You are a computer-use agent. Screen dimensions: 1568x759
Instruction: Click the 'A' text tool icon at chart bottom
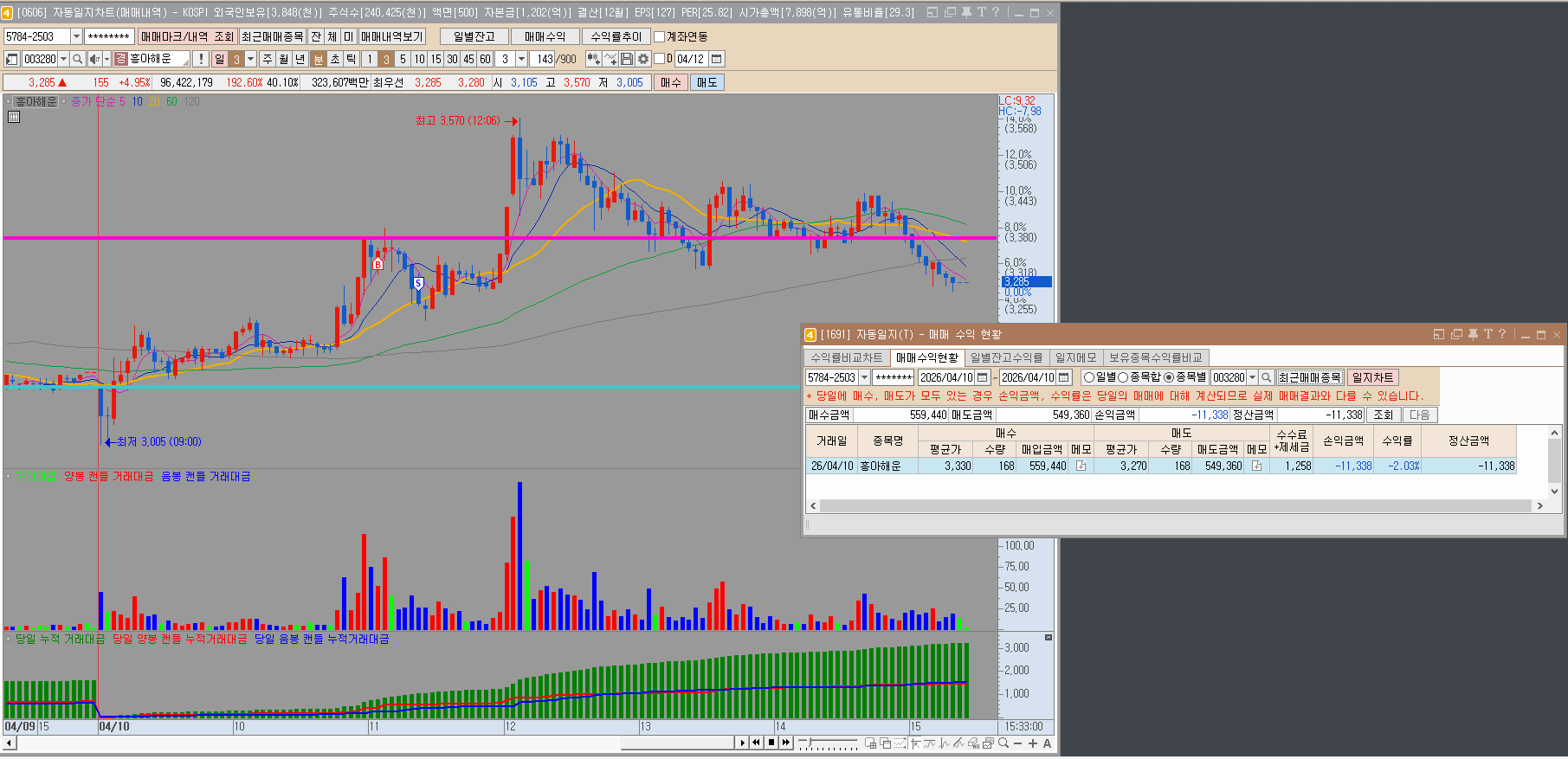point(1048,743)
